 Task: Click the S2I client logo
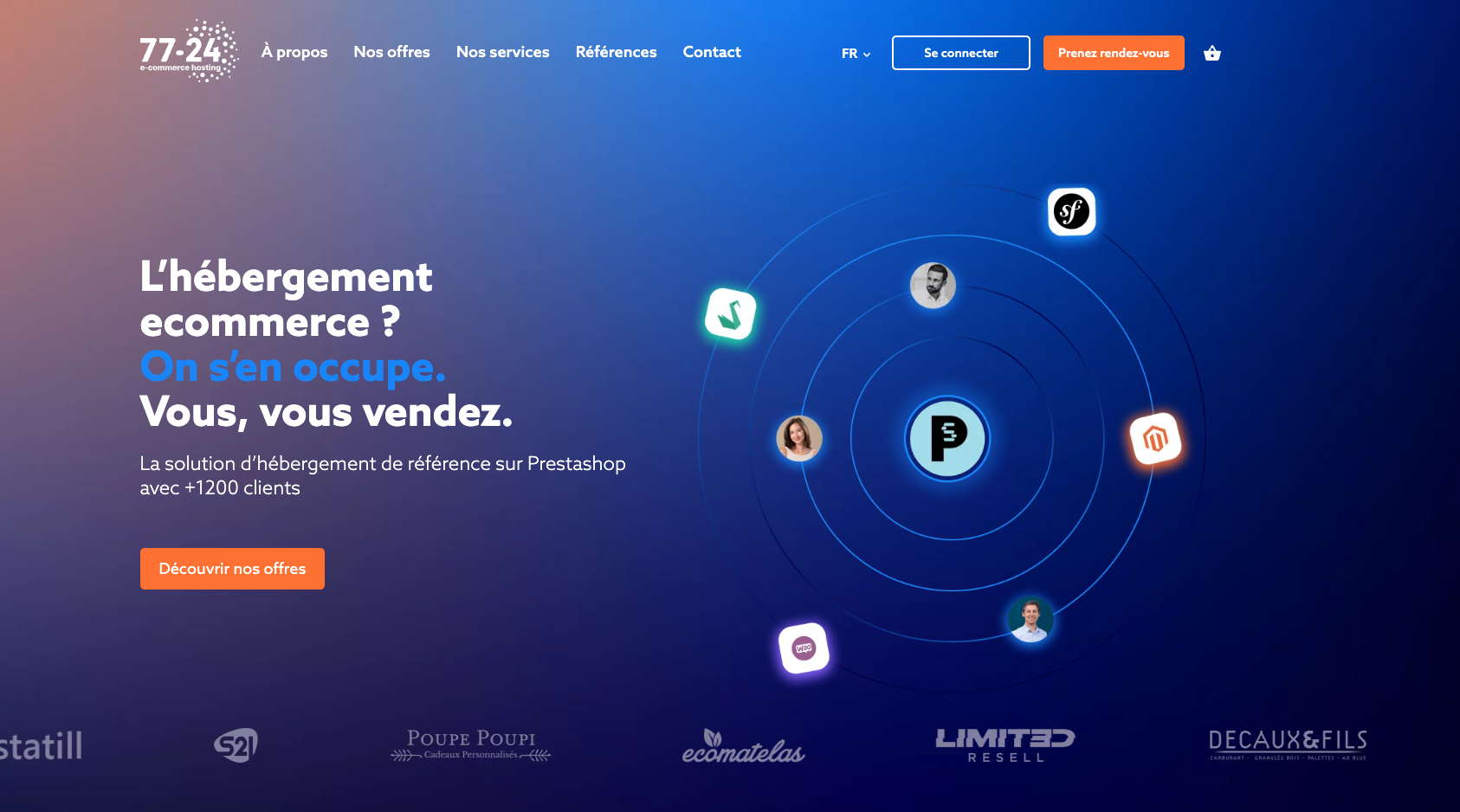(x=236, y=745)
